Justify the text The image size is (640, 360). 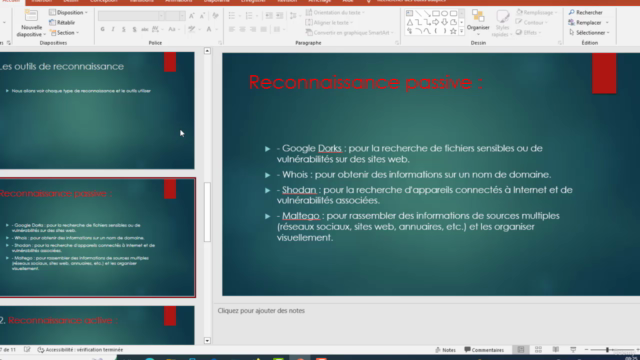tap(264, 29)
